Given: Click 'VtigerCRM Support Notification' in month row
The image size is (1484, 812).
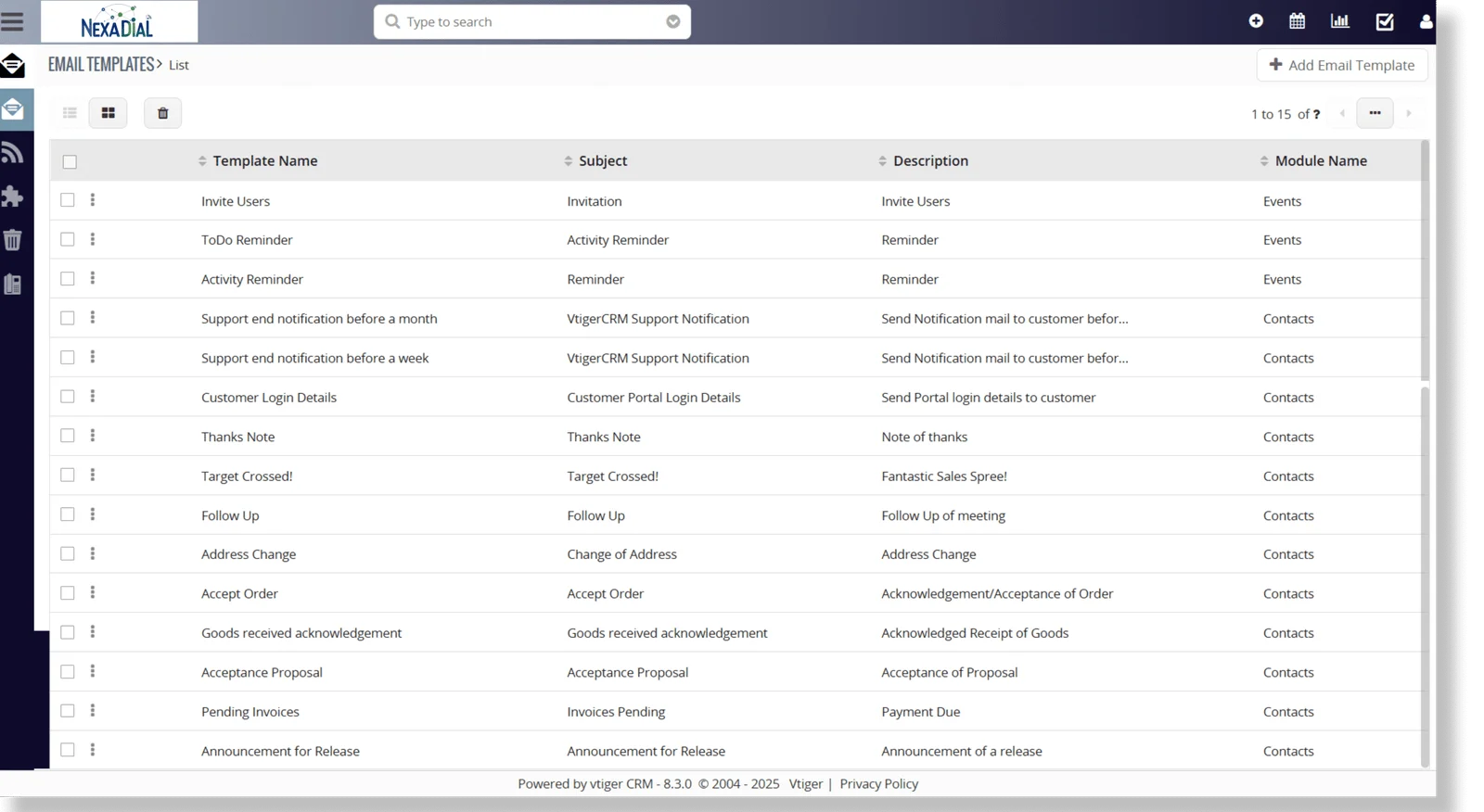Looking at the screenshot, I should 659,319.
